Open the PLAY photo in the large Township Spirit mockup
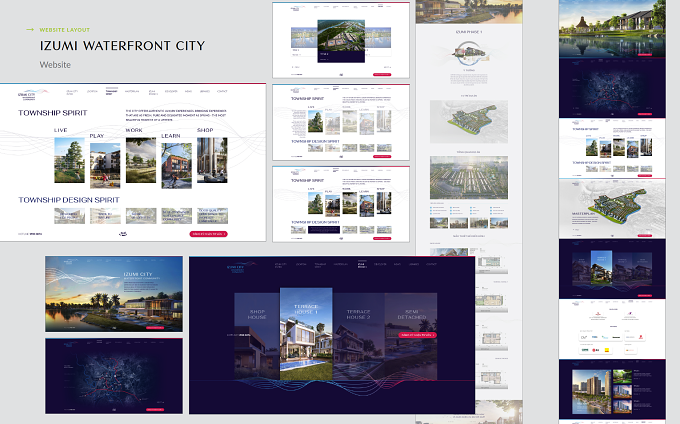680x424 pixels. click(x=105, y=166)
